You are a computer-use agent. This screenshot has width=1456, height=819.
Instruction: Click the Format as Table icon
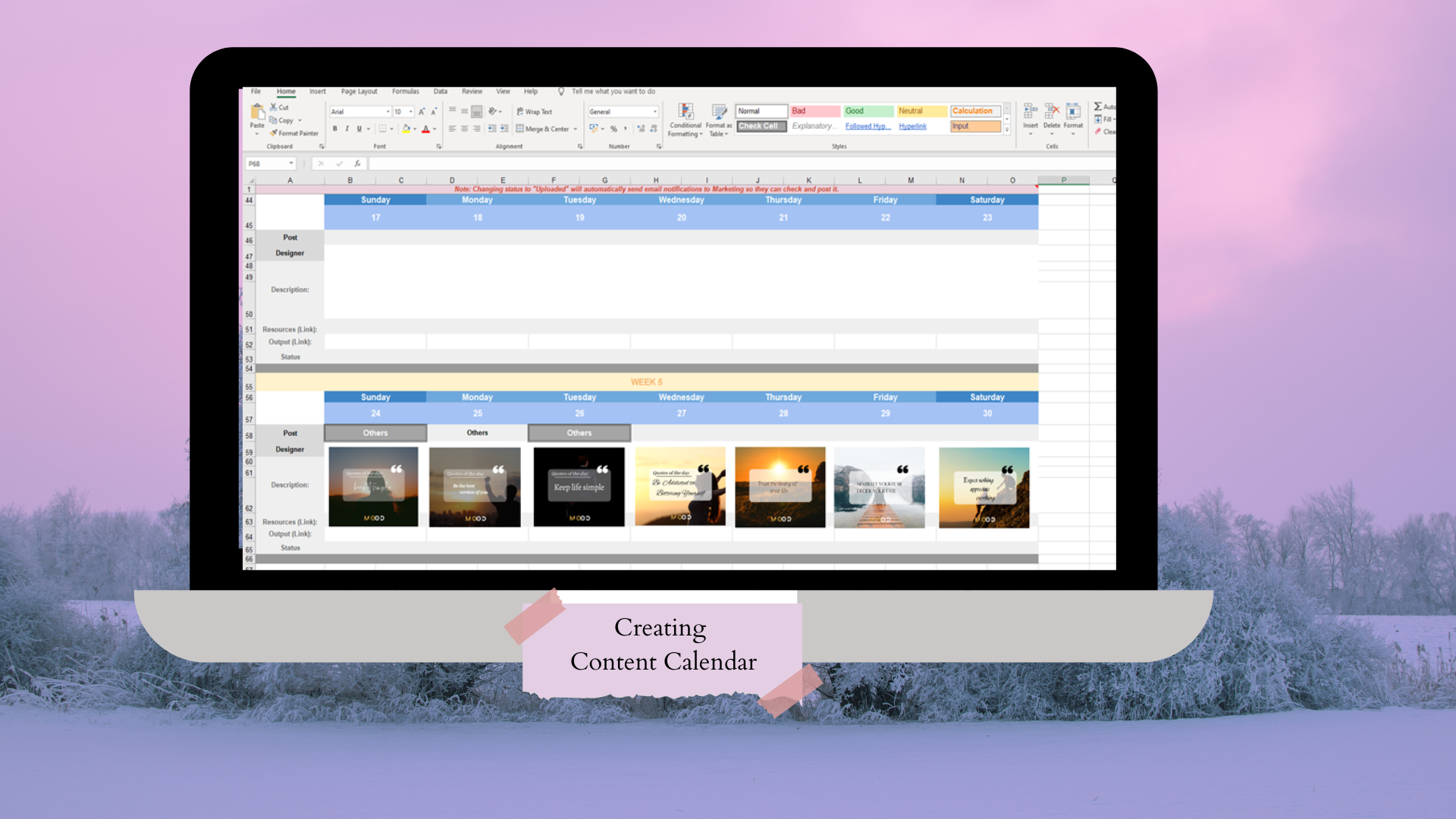[x=719, y=112]
